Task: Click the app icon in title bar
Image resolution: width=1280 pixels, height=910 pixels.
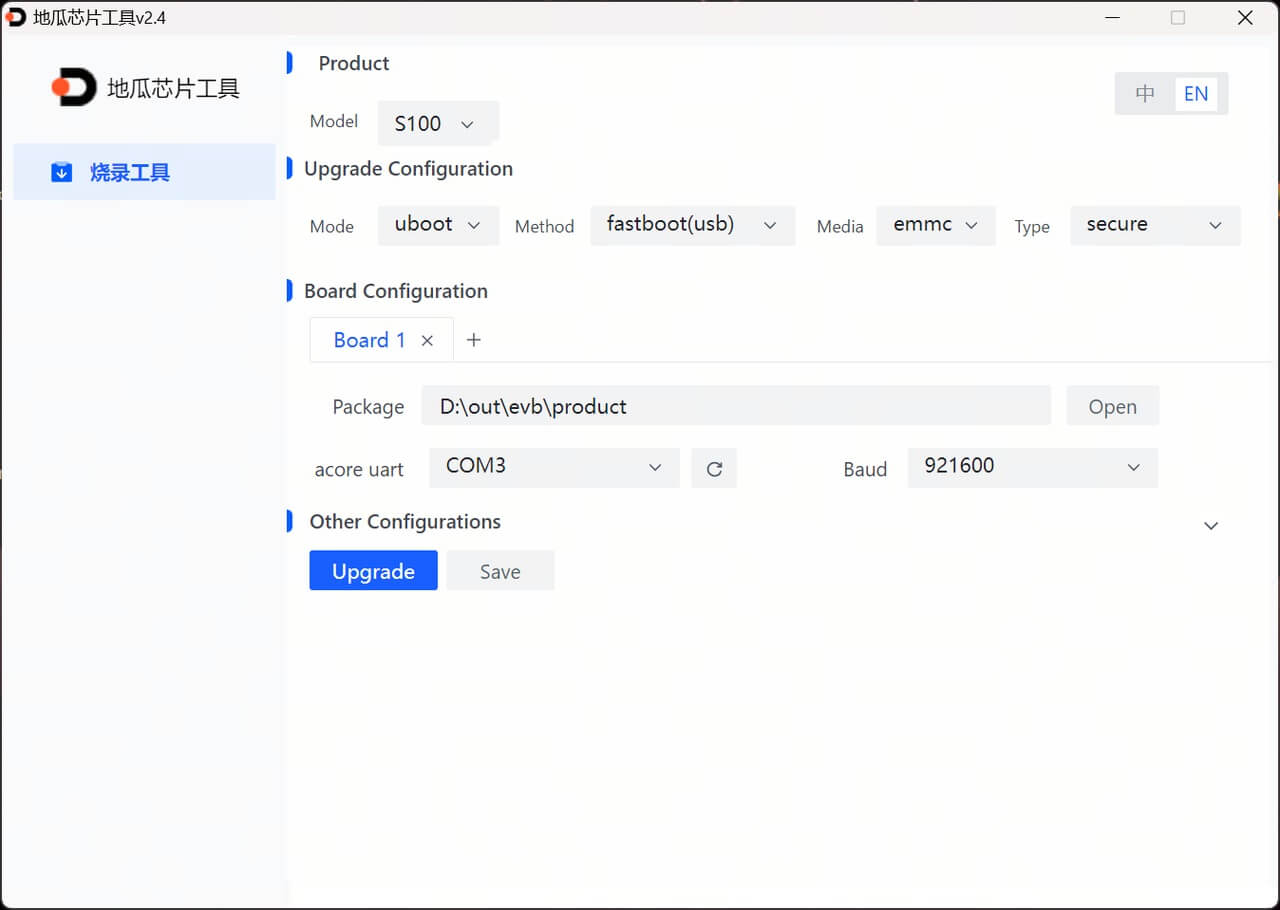Action: [16, 17]
